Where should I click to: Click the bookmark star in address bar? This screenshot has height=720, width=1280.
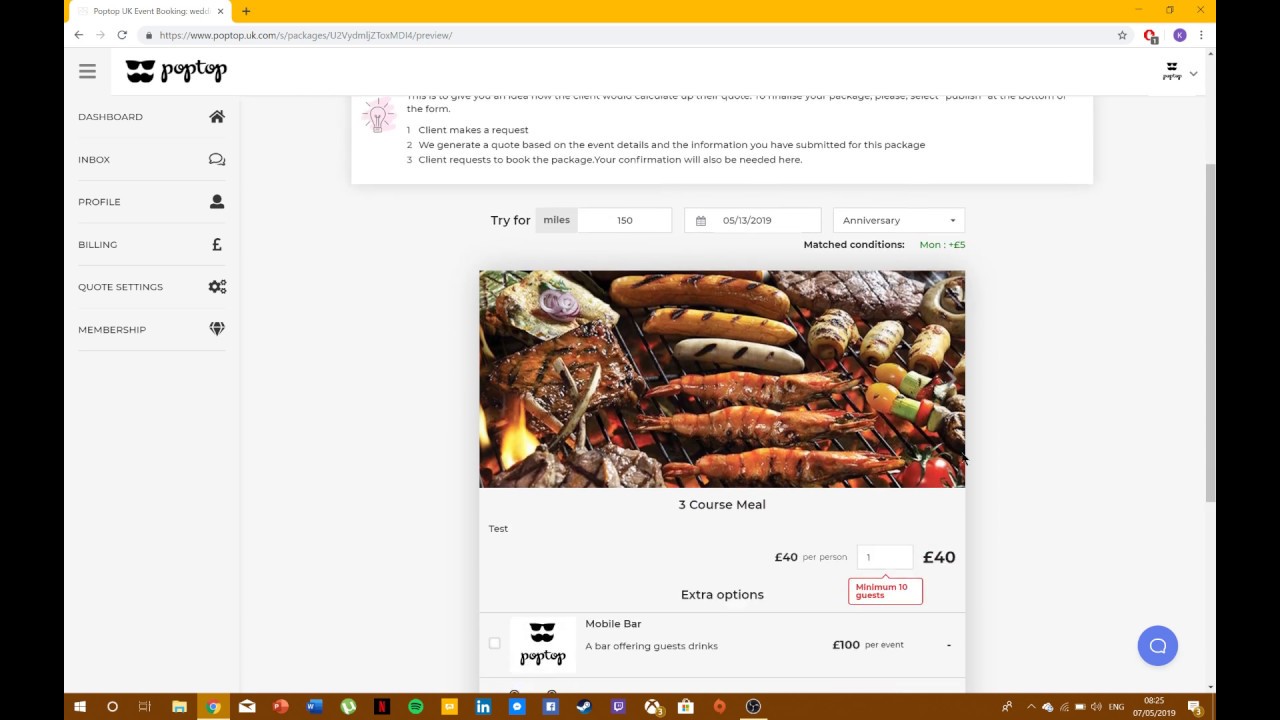click(1122, 35)
